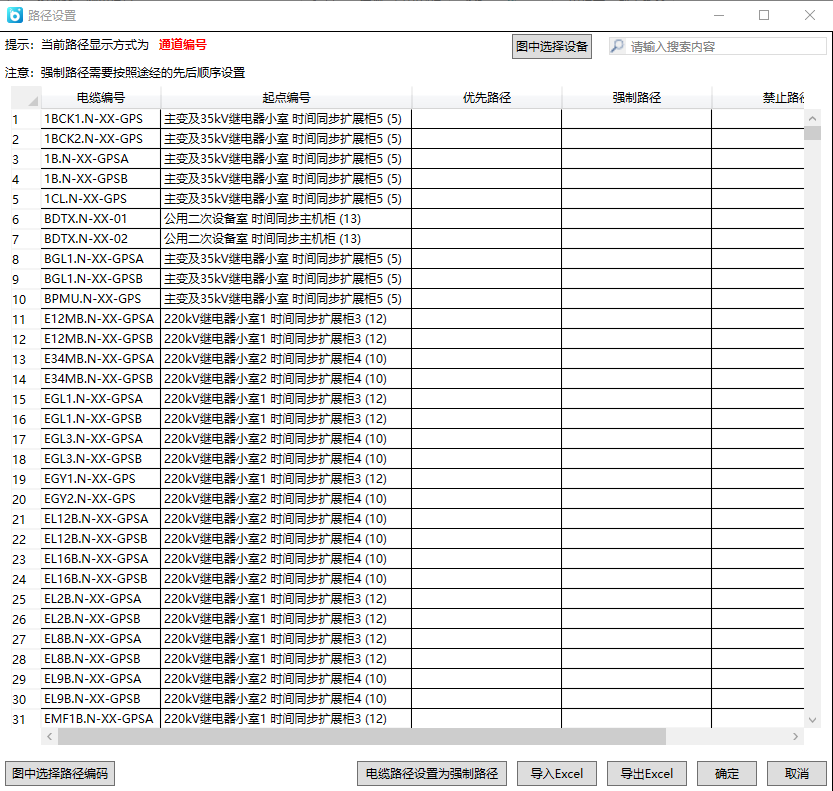The image size is (833, 791).
Task: Click the vertical scrollbar up arrow
Action: (814, 116)
